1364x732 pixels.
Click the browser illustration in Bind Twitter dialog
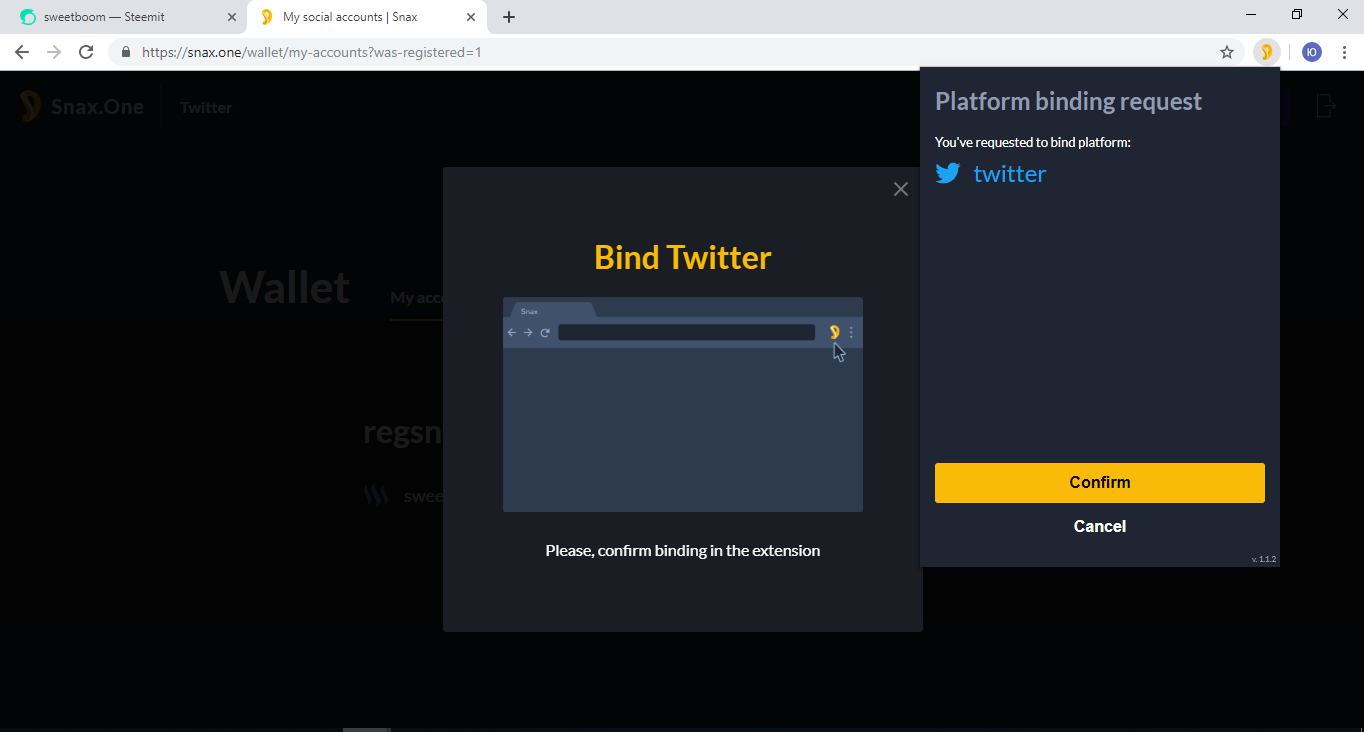[x=683, y=405]
